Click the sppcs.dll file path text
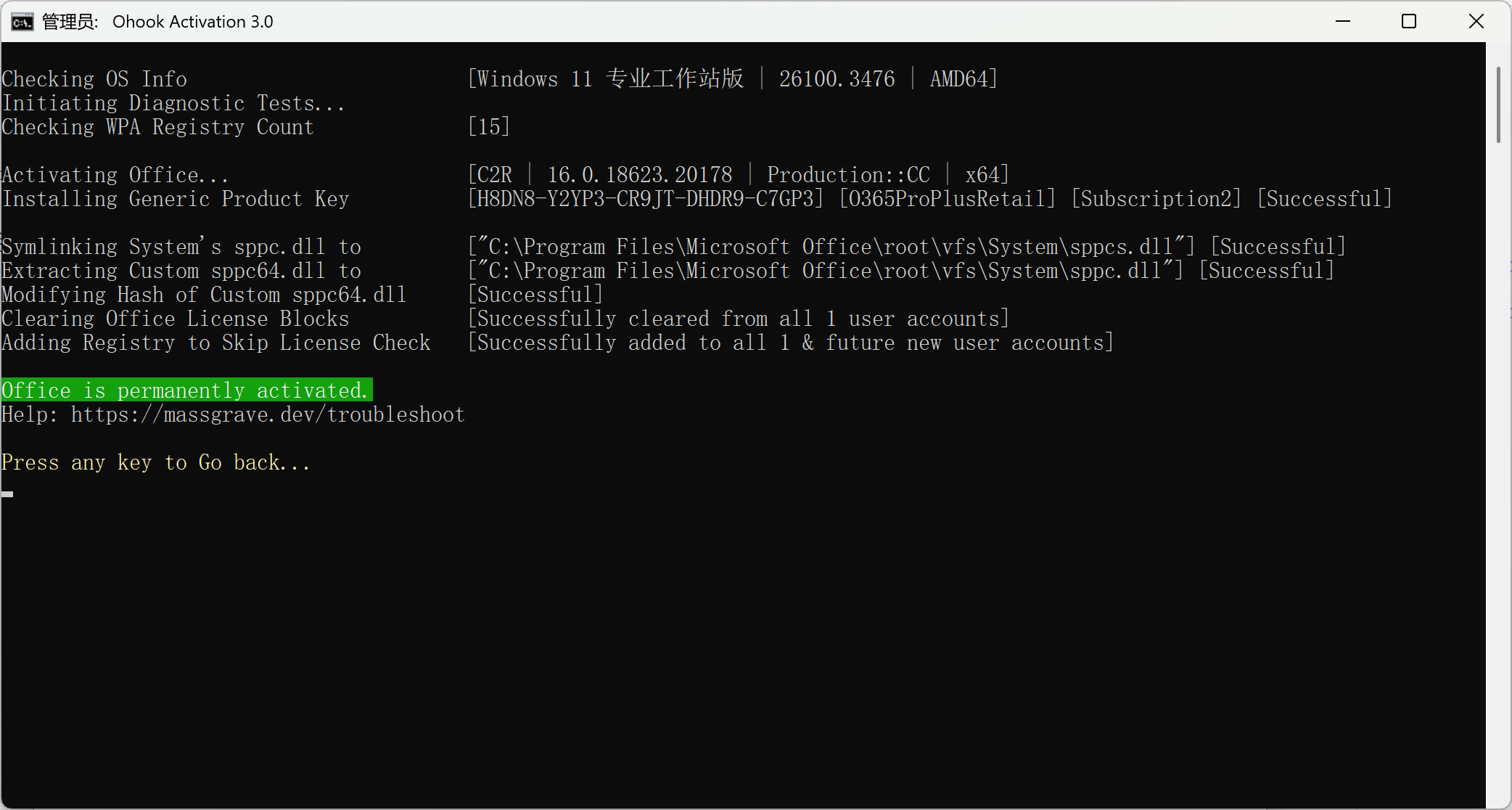 pos(831,247)
